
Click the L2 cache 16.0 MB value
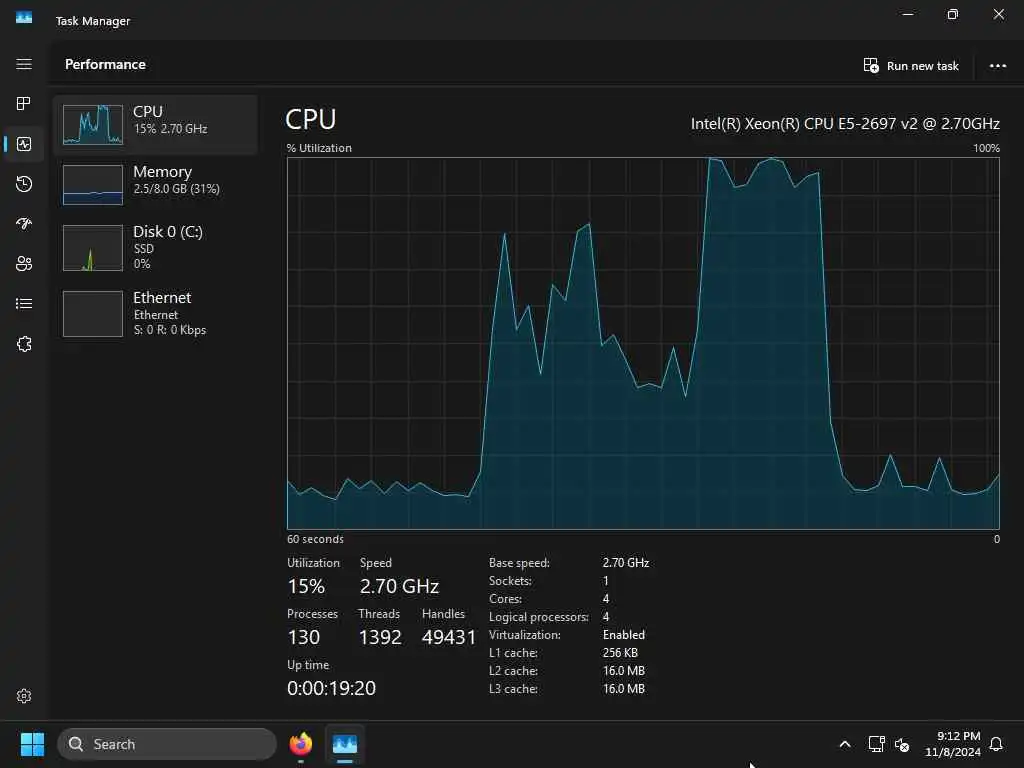pyautogui.click(x=624, y=671)
